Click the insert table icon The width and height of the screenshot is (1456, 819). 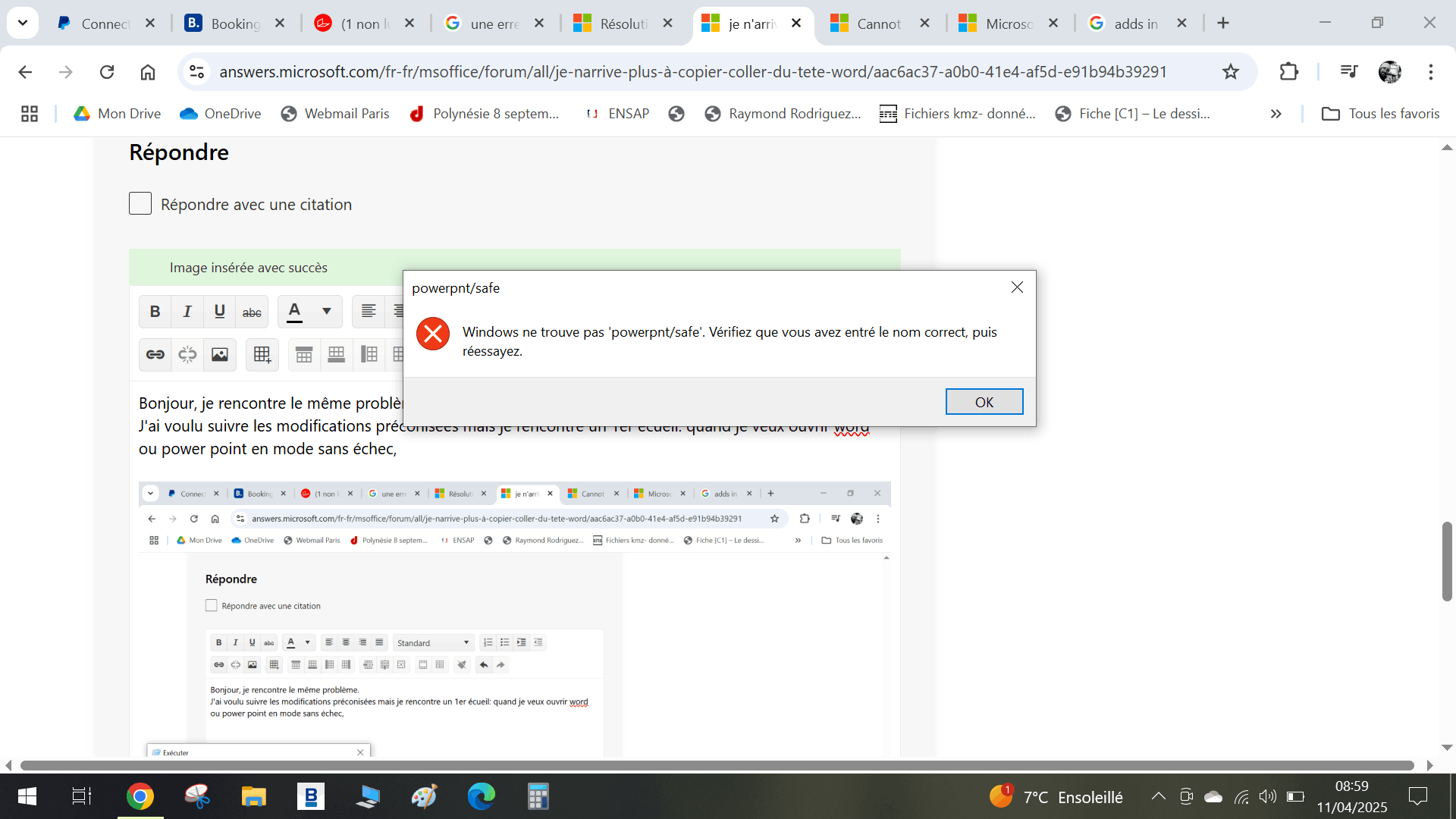click(x=262, y=355)
